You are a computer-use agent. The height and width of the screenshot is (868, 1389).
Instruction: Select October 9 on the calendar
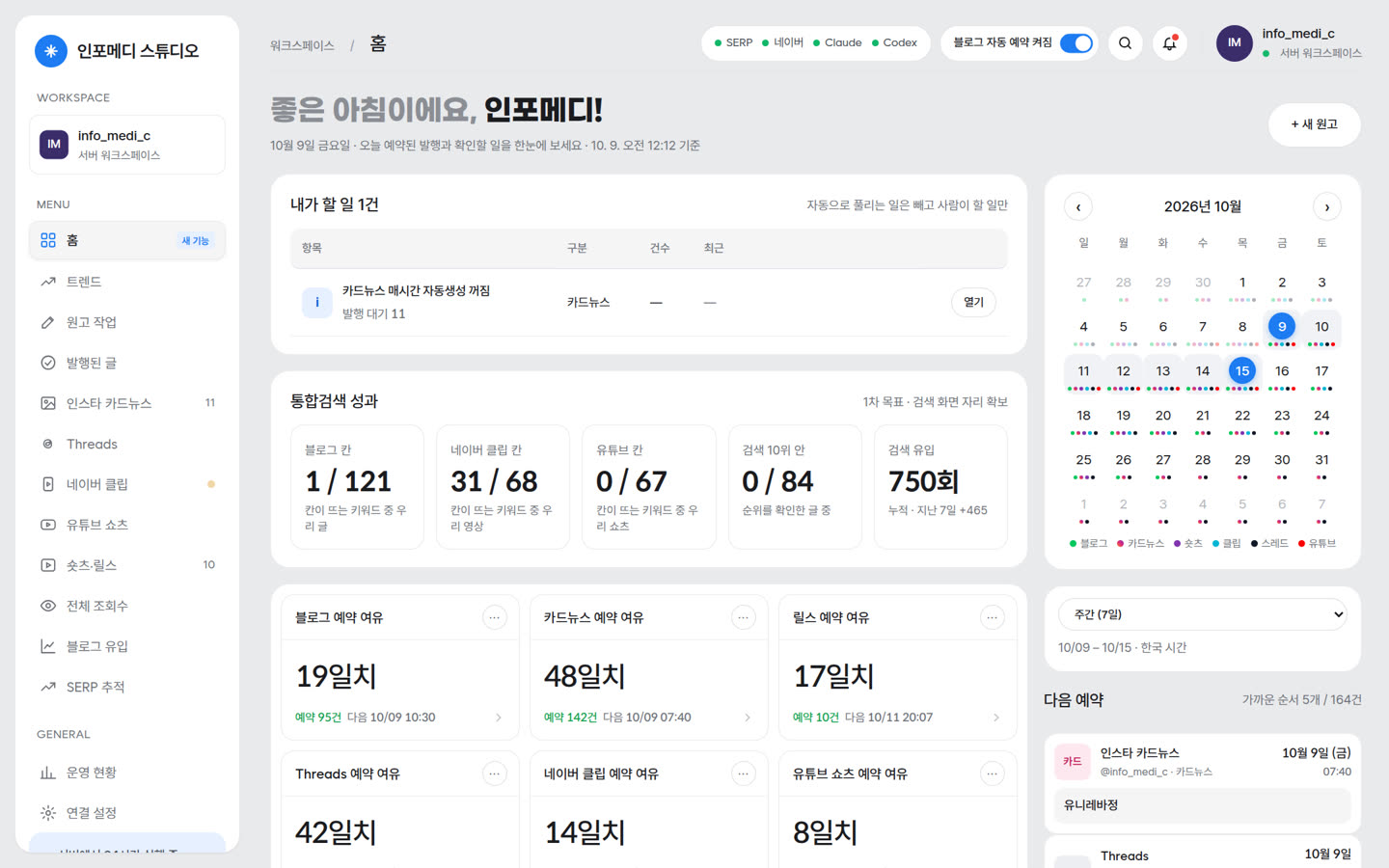1282,327
